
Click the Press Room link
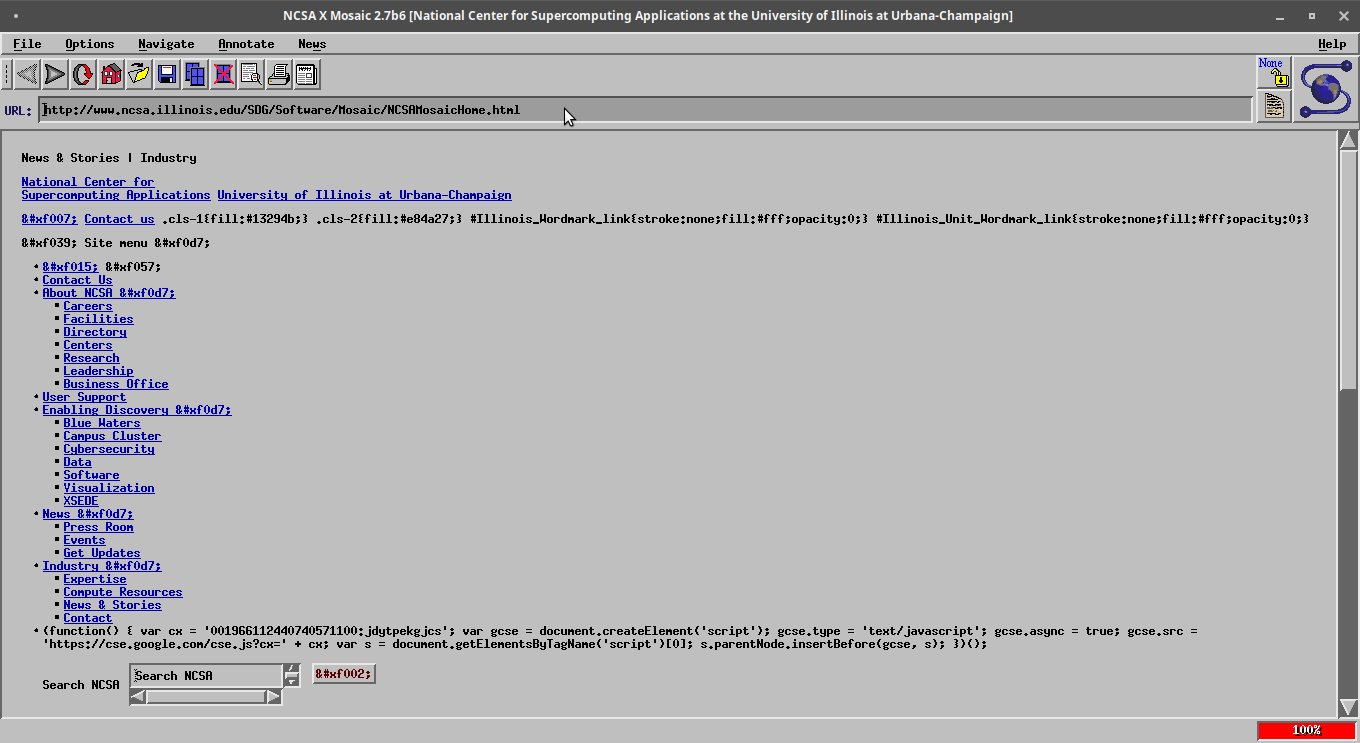pyautogui.click(x=98, y=527)
